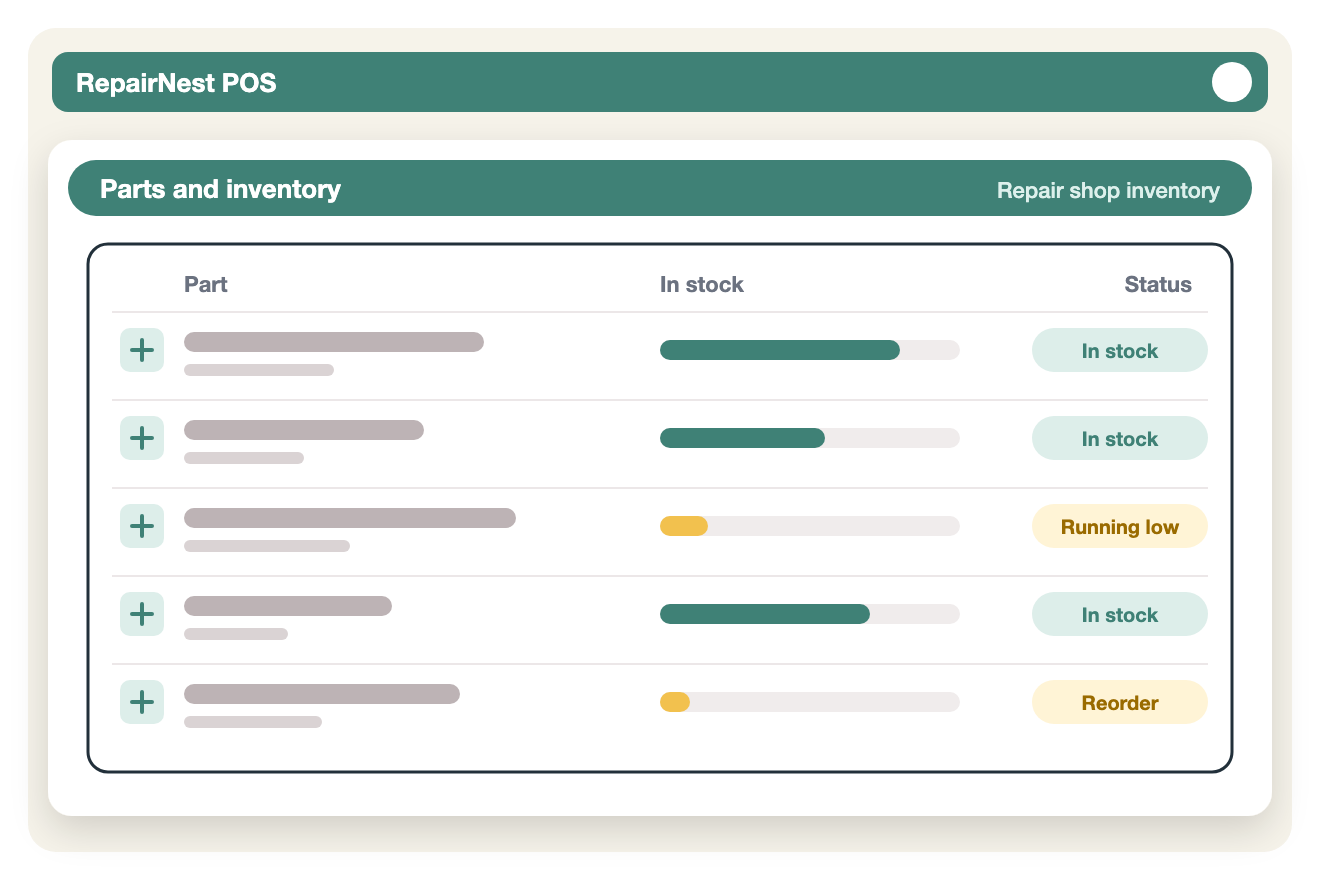Click the In stock column header
This screenshot has width=1320, height=880.
[702, 284]
